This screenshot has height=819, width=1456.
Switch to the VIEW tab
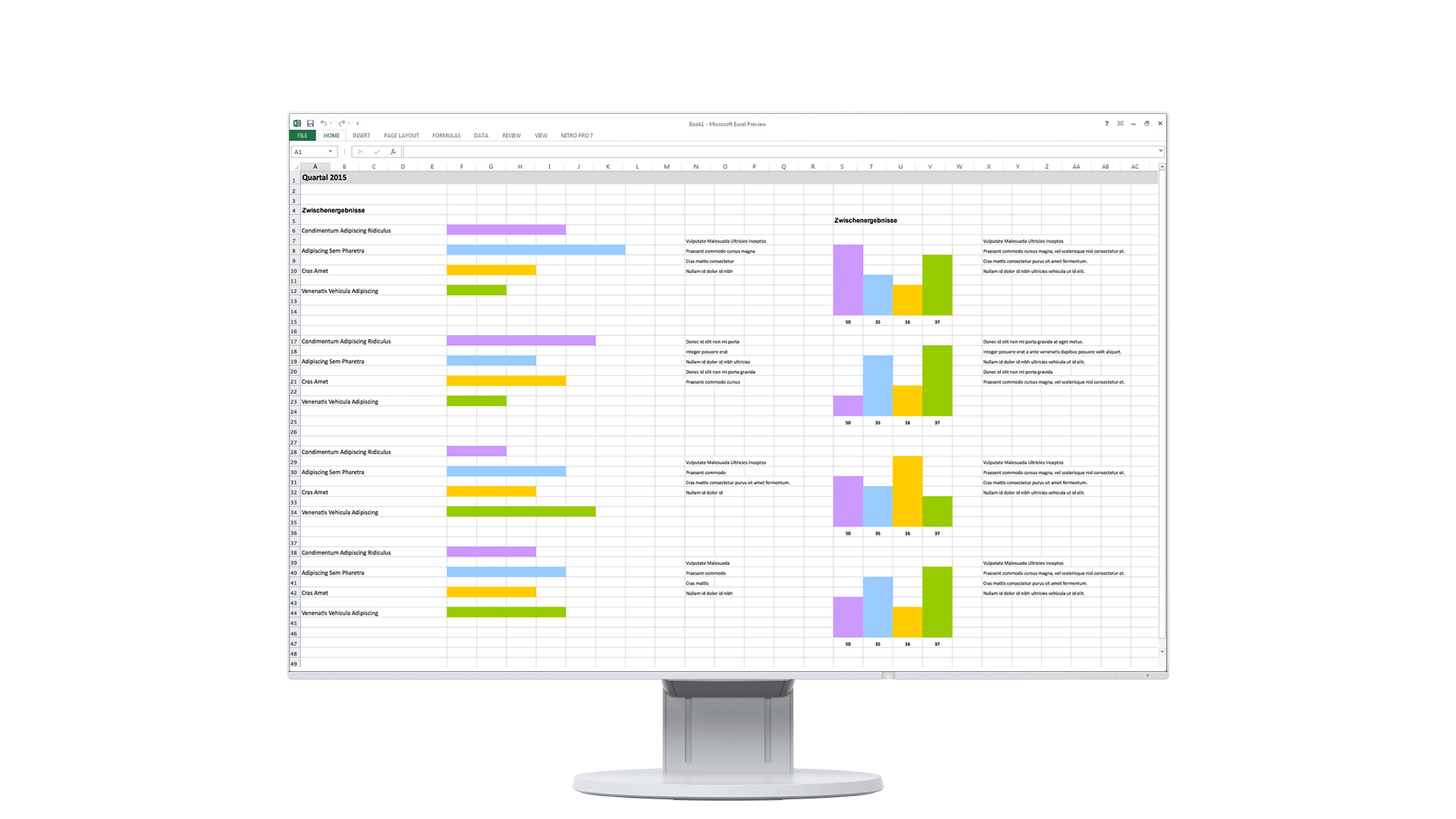(x=541, y=136)
